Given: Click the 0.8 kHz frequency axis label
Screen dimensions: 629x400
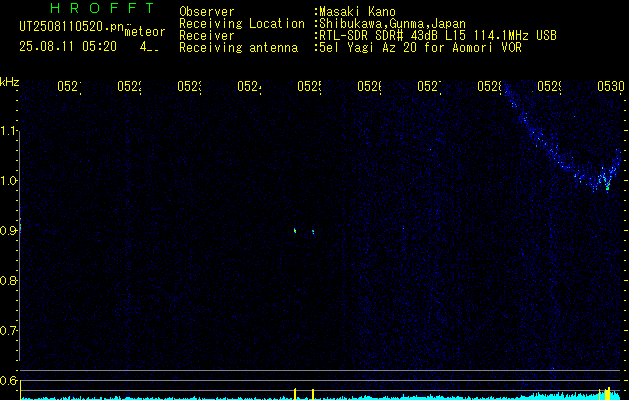Looking at the screenshot, I should (8, 280).
